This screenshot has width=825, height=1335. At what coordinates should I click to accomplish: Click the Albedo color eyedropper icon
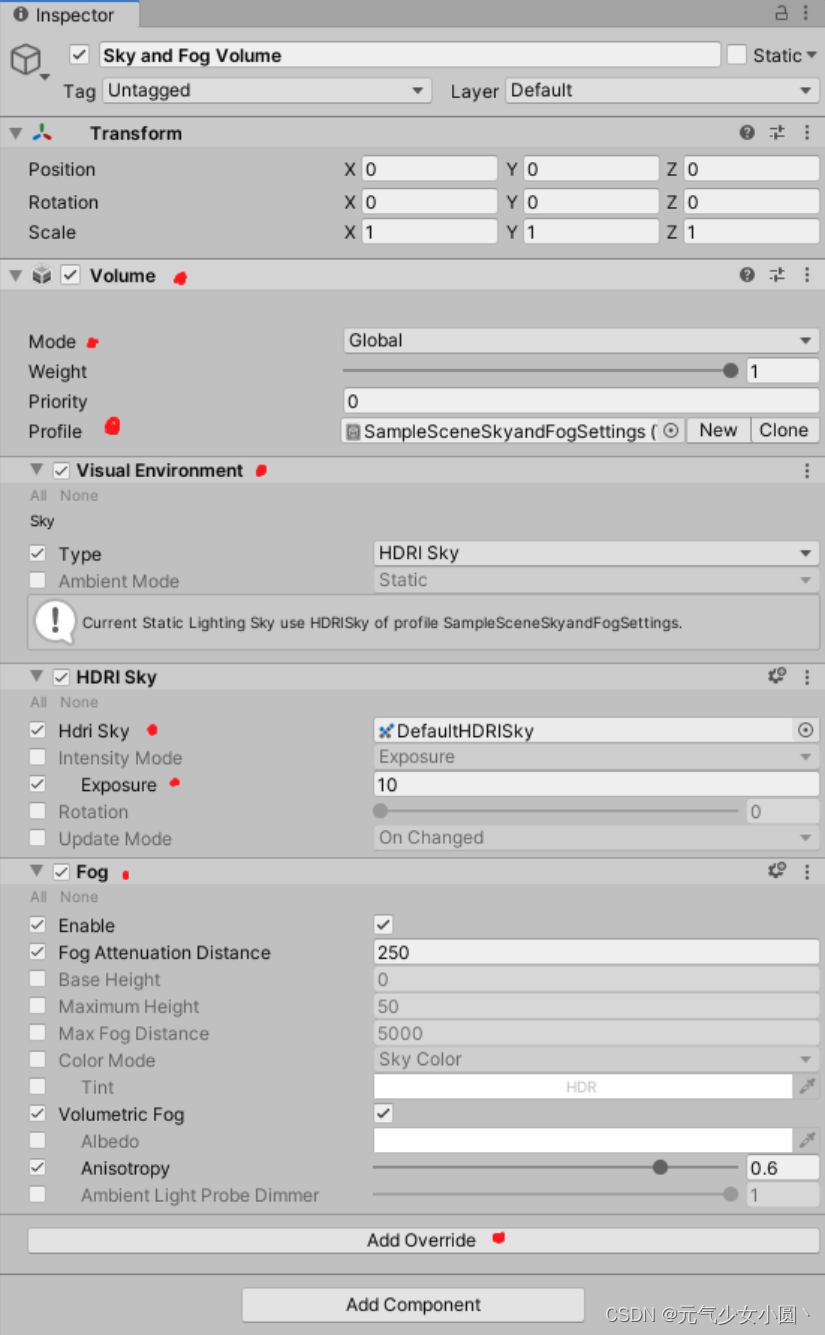(x=807, y=1141)
